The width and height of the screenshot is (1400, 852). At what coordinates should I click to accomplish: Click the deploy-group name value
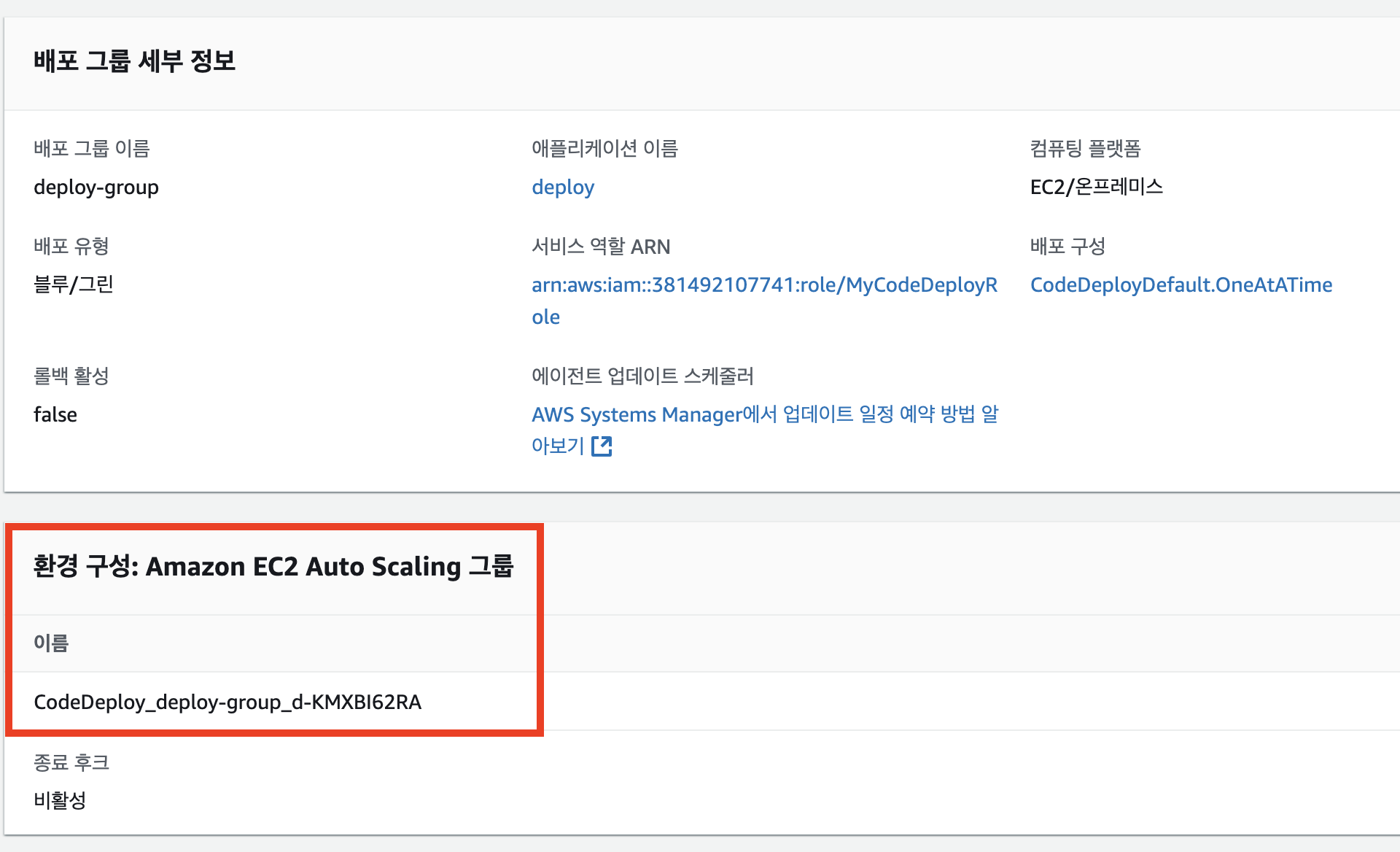point(96,187)
